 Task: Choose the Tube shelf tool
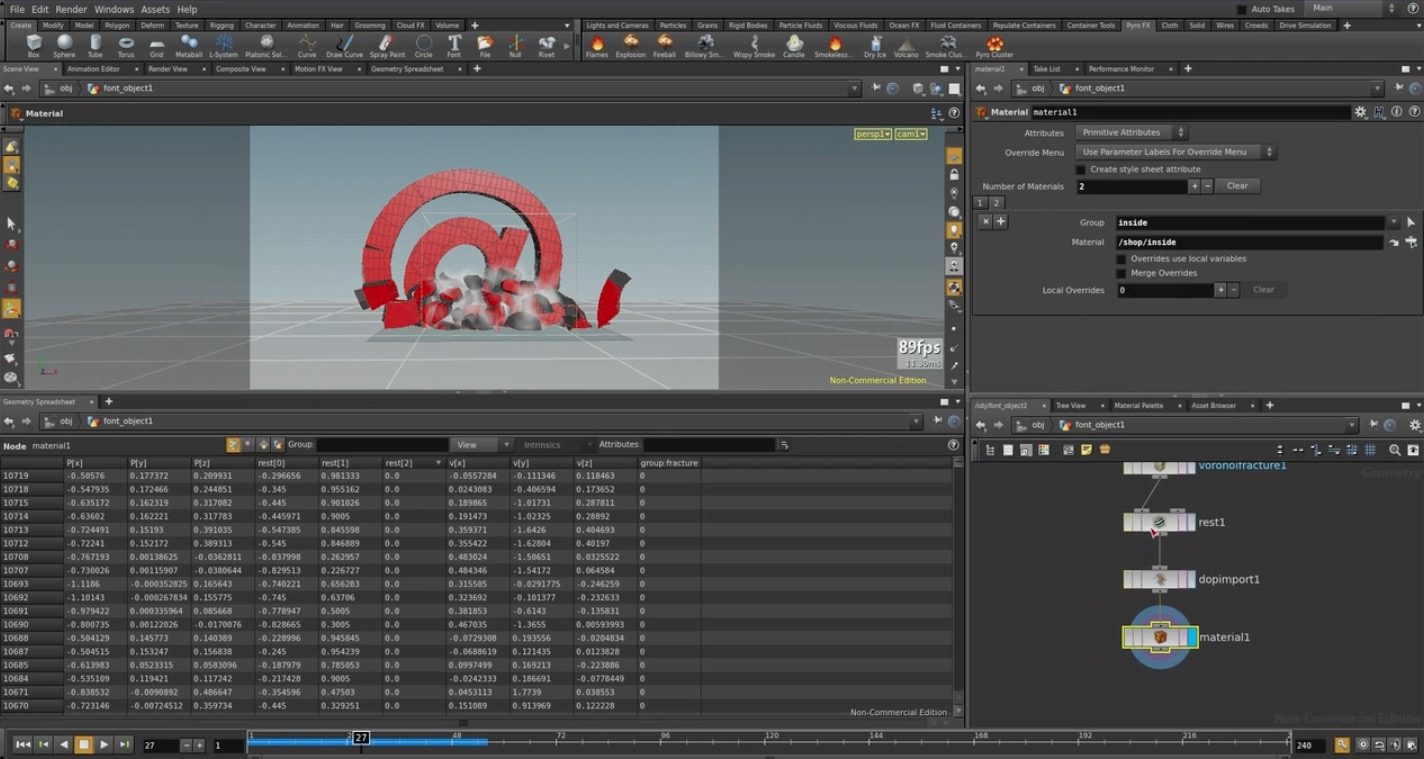(x=95, y=46)
